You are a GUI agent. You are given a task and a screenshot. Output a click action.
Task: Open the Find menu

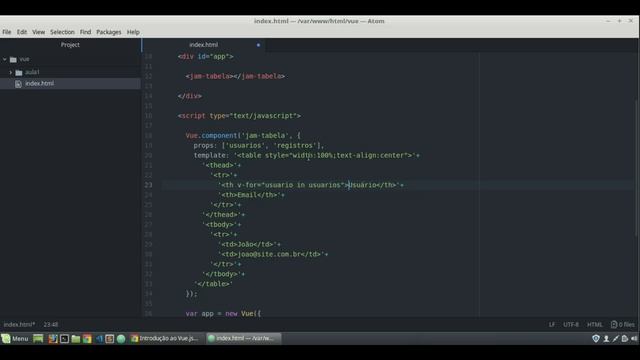(85, 32)
